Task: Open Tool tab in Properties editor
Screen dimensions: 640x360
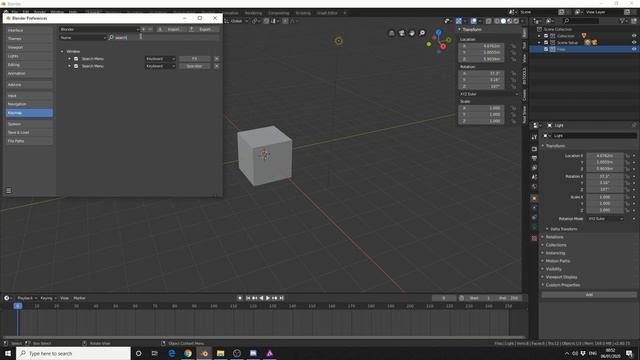Action: point(534,137)
